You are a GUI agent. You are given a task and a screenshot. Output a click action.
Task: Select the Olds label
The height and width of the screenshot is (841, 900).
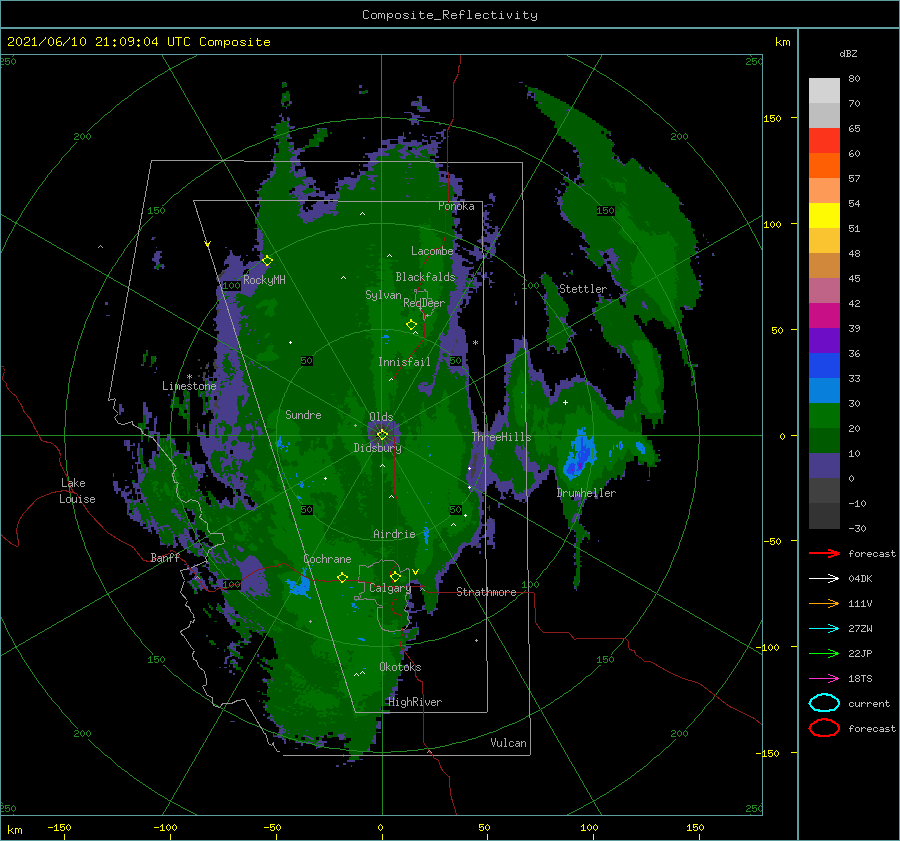[381, 416]
